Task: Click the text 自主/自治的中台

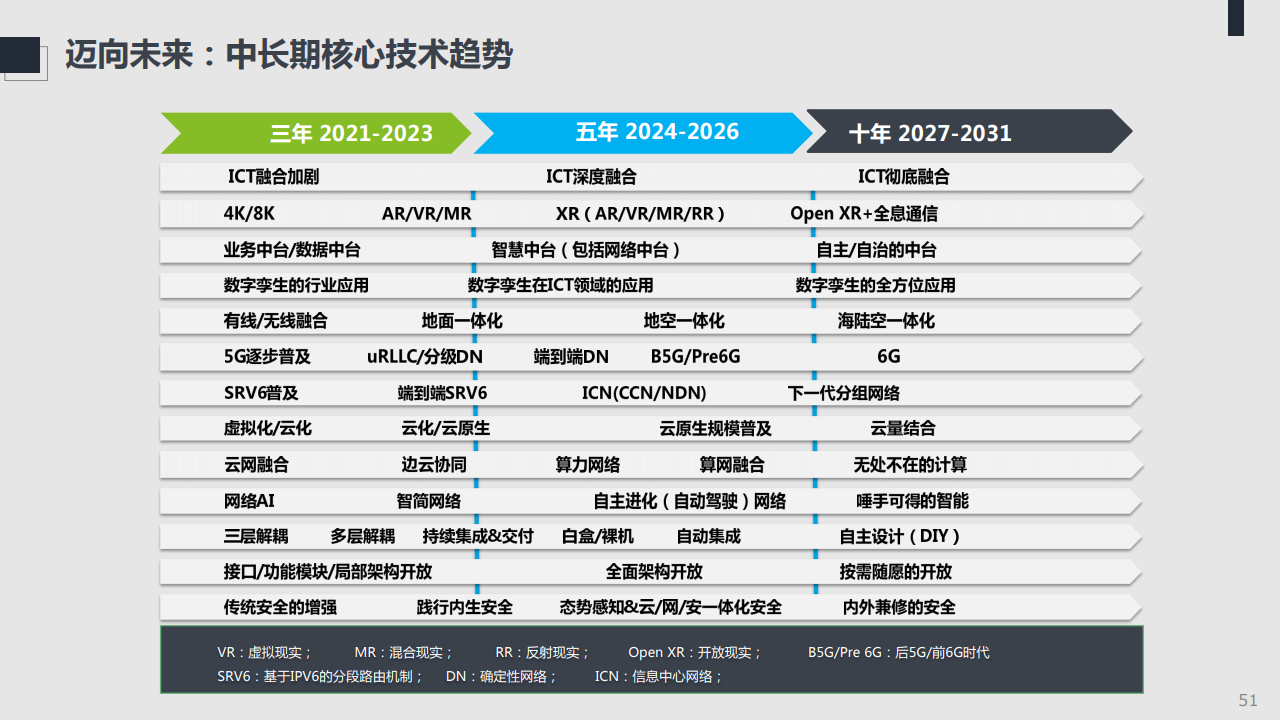Action: pos(877,249)
